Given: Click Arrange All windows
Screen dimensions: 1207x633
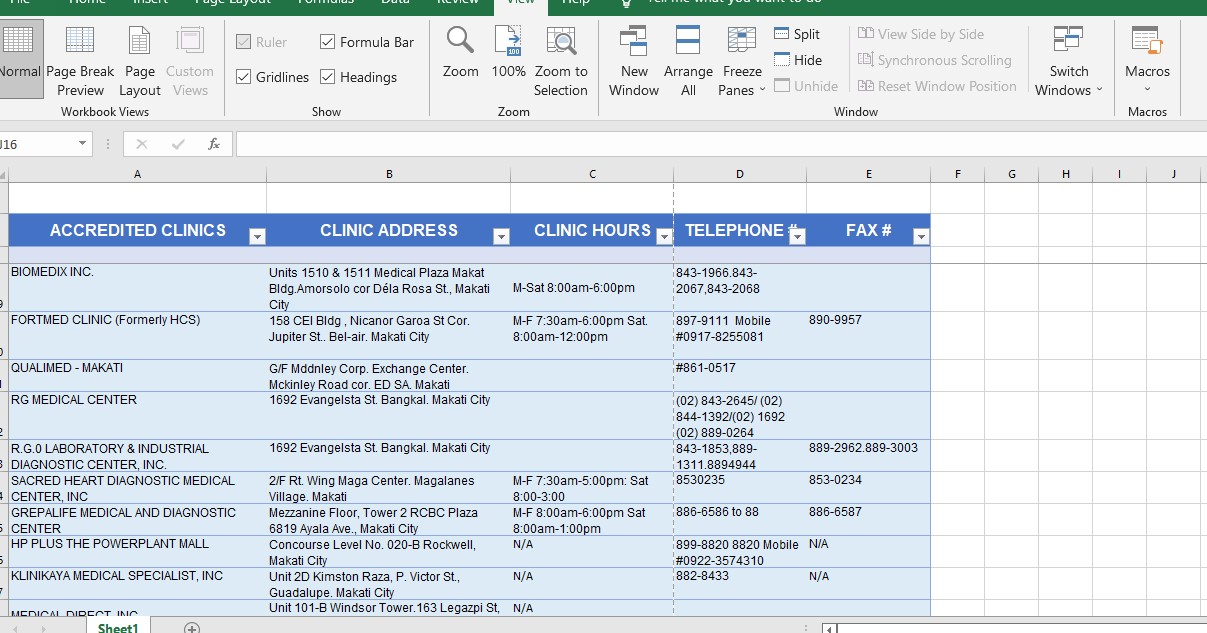Looking at the screenshot, I should (x=688, y=59).
